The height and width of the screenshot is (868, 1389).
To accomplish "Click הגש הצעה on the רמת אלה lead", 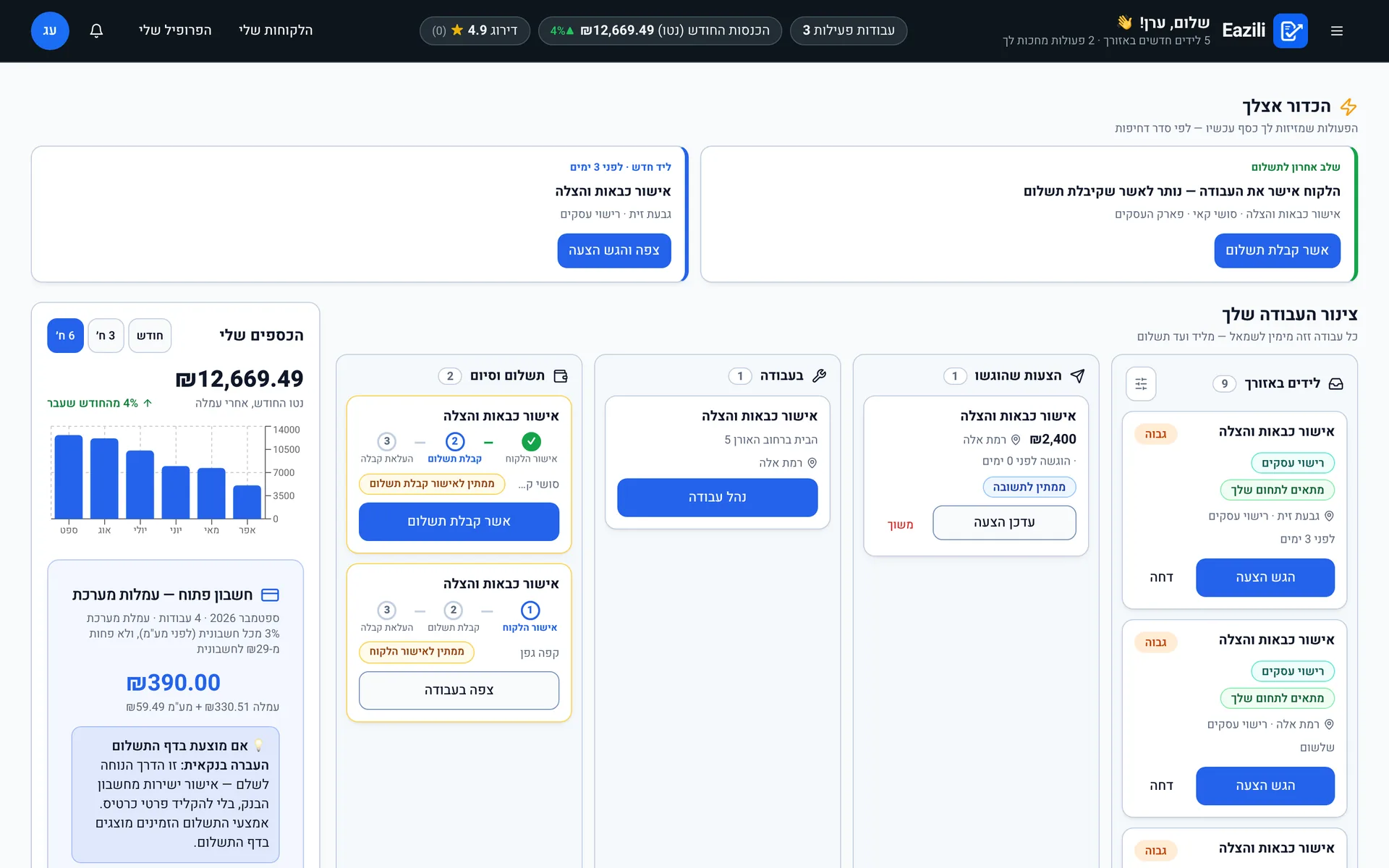I will [x=1265, y=786].
